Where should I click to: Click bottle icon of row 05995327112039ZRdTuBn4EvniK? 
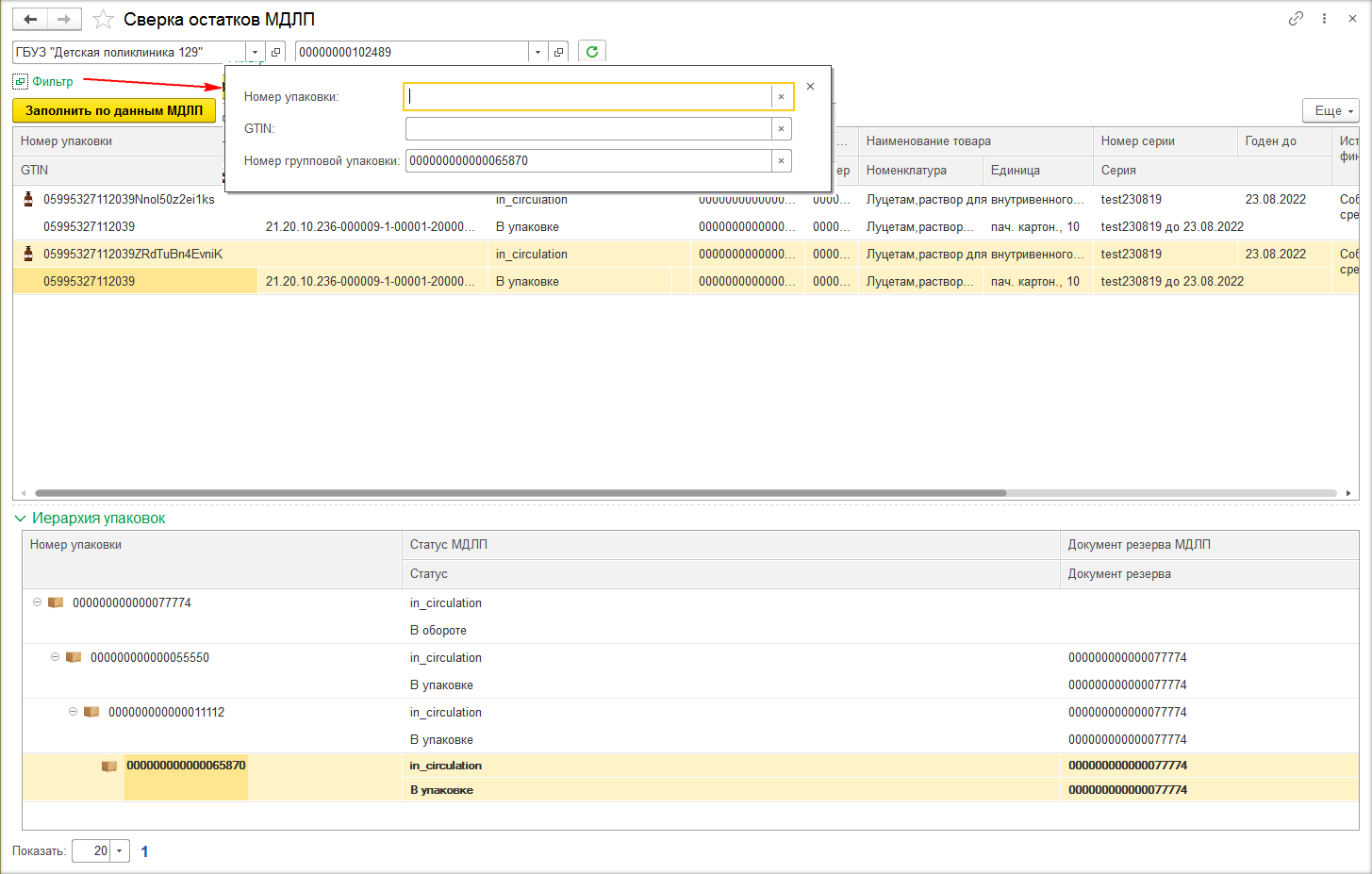tap(28, 254)
